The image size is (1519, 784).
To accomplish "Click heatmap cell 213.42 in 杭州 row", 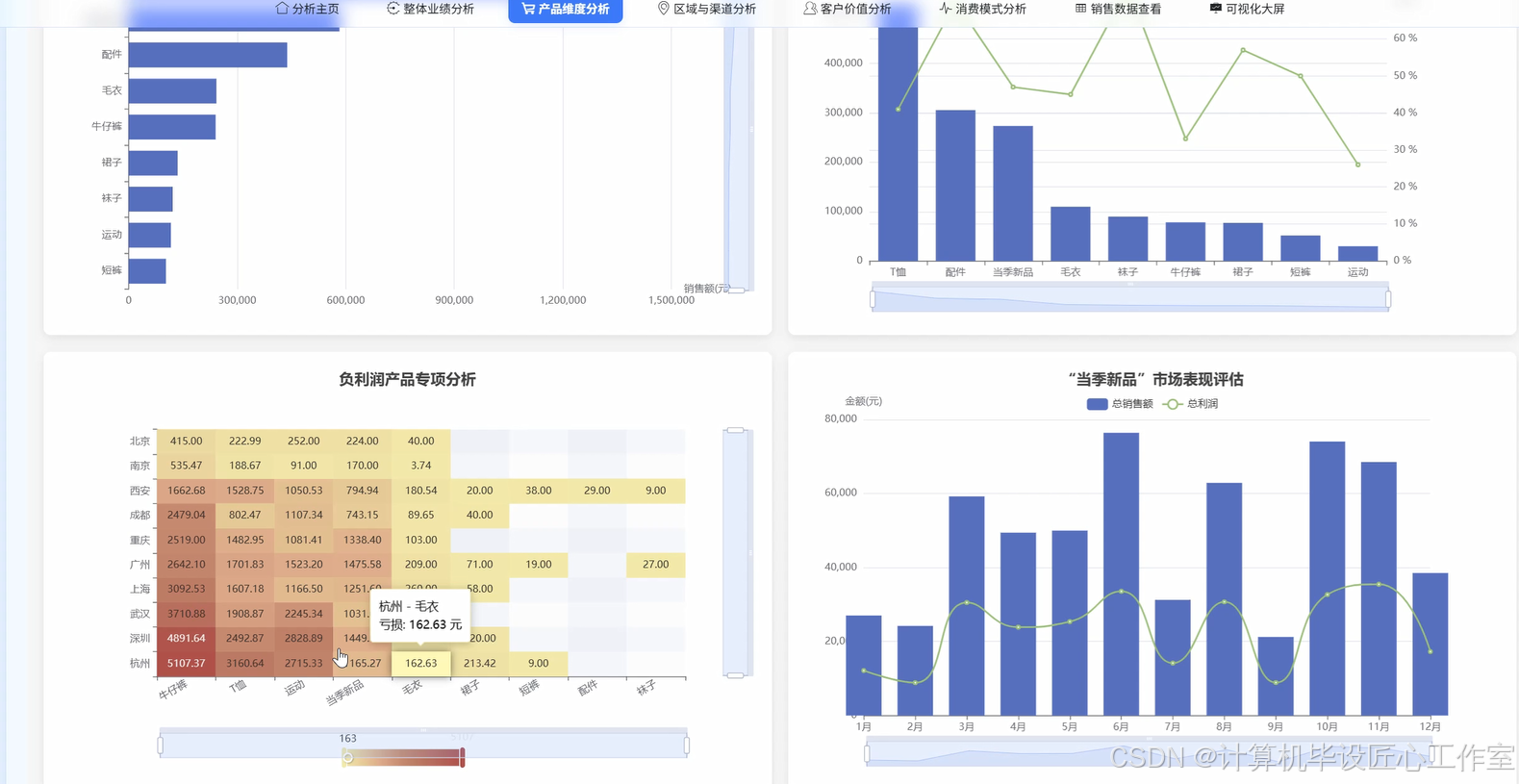I will (480, 664).
